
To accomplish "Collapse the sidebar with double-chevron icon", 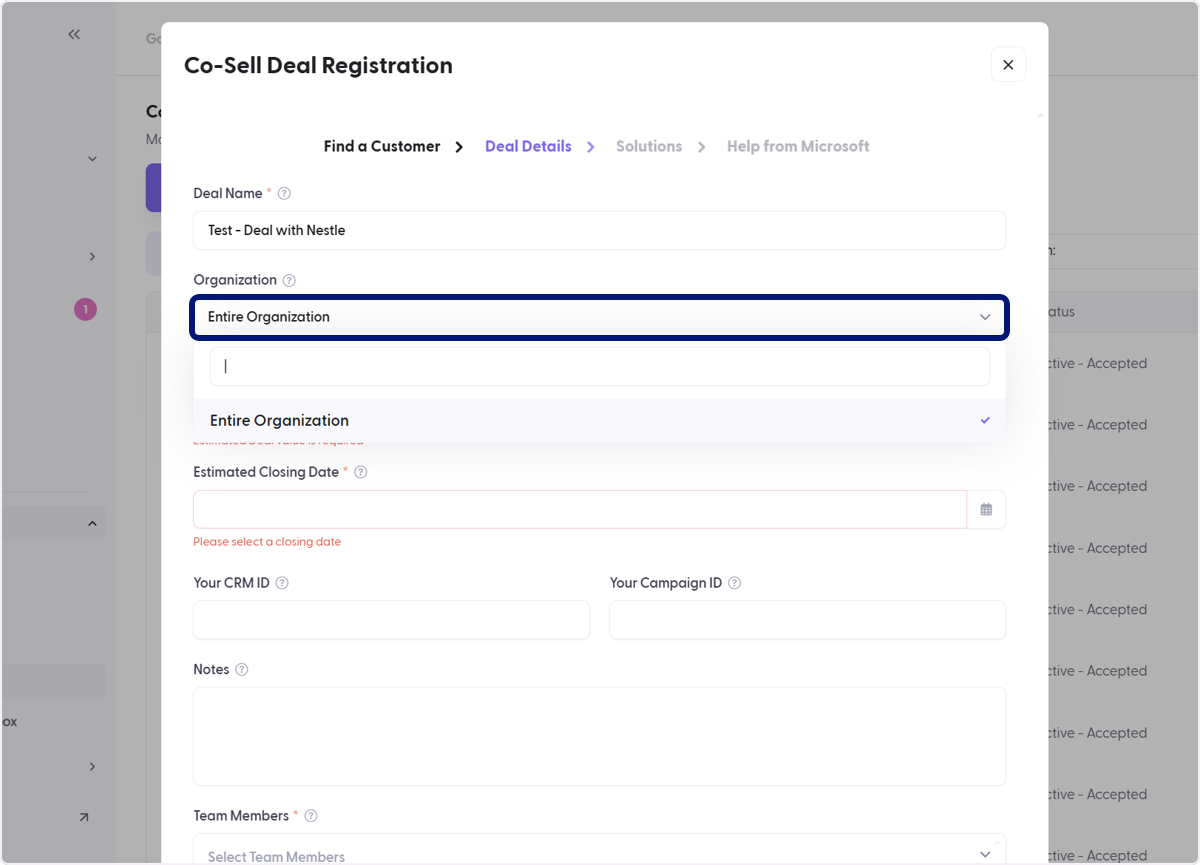I will pos(74,34).
